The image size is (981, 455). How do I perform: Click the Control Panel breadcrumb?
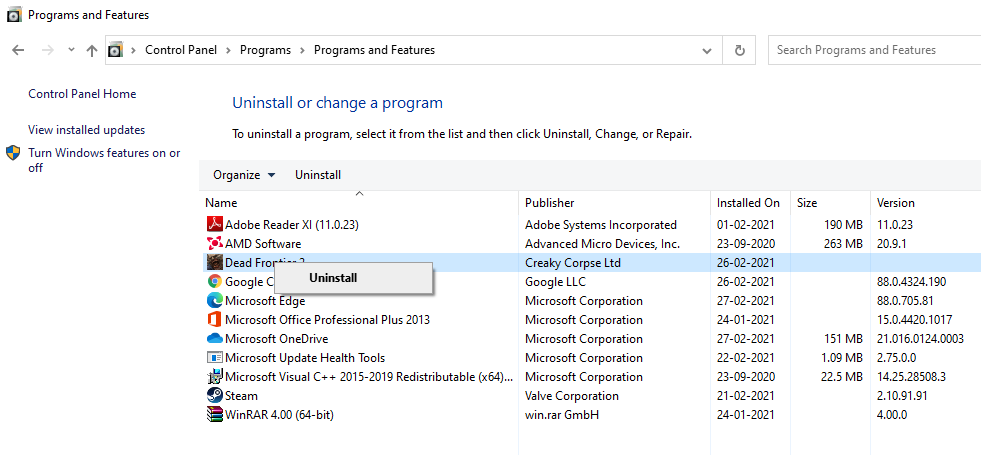point(181,50)
